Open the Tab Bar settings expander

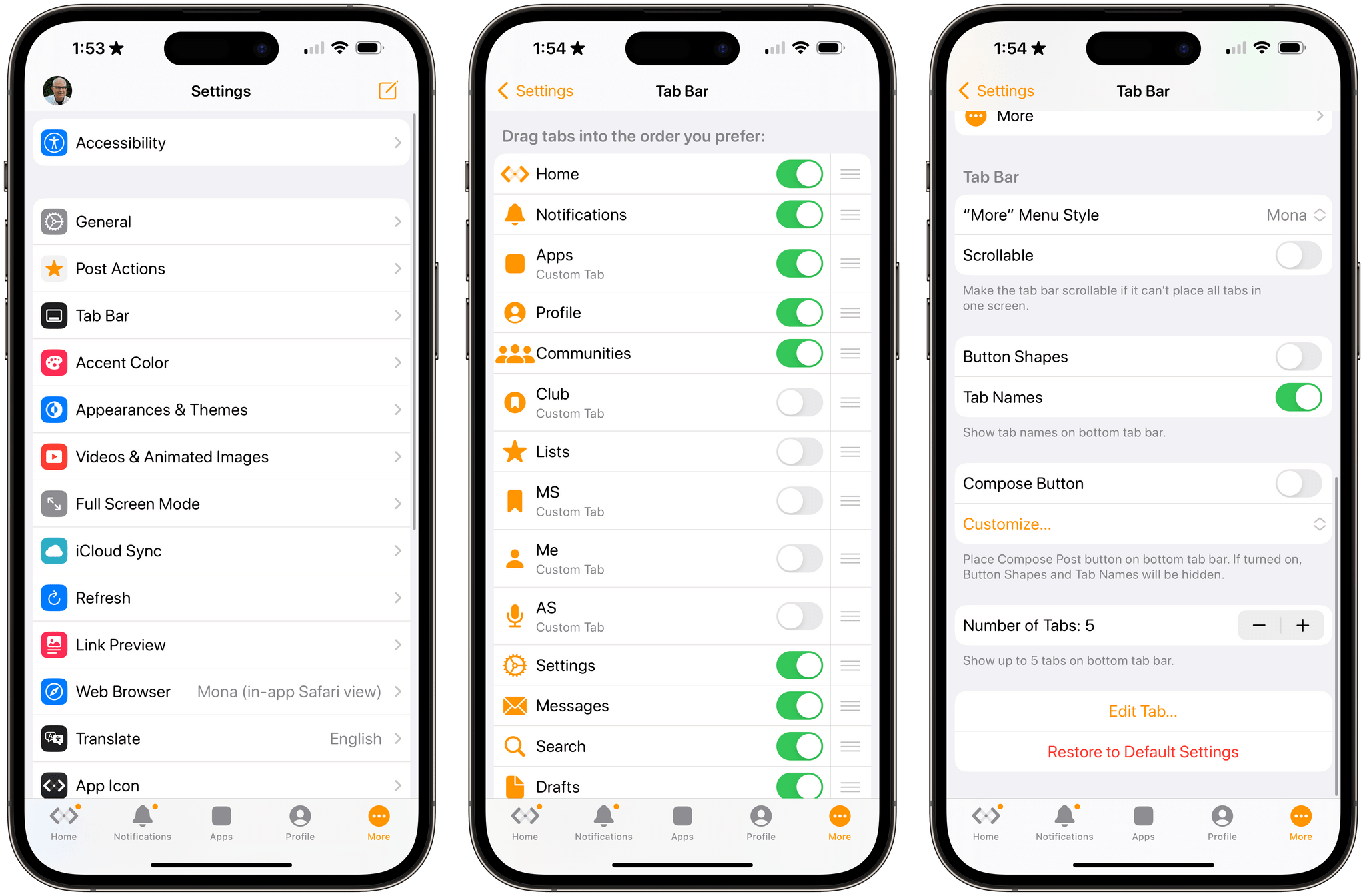[221, 316]
